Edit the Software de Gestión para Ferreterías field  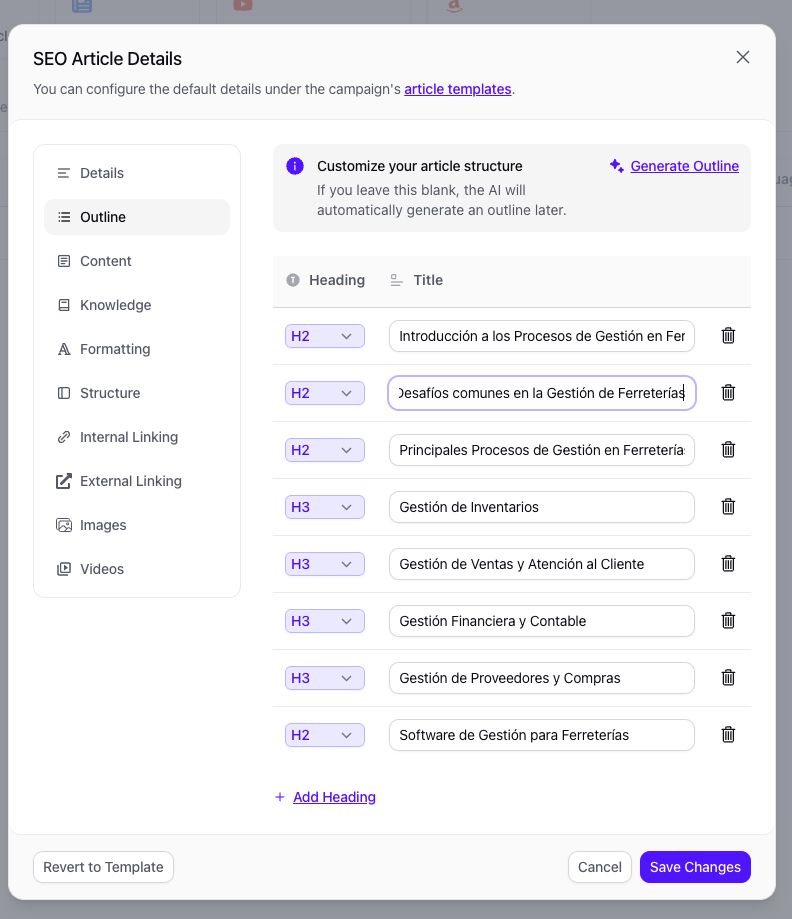tap(542, 734)
